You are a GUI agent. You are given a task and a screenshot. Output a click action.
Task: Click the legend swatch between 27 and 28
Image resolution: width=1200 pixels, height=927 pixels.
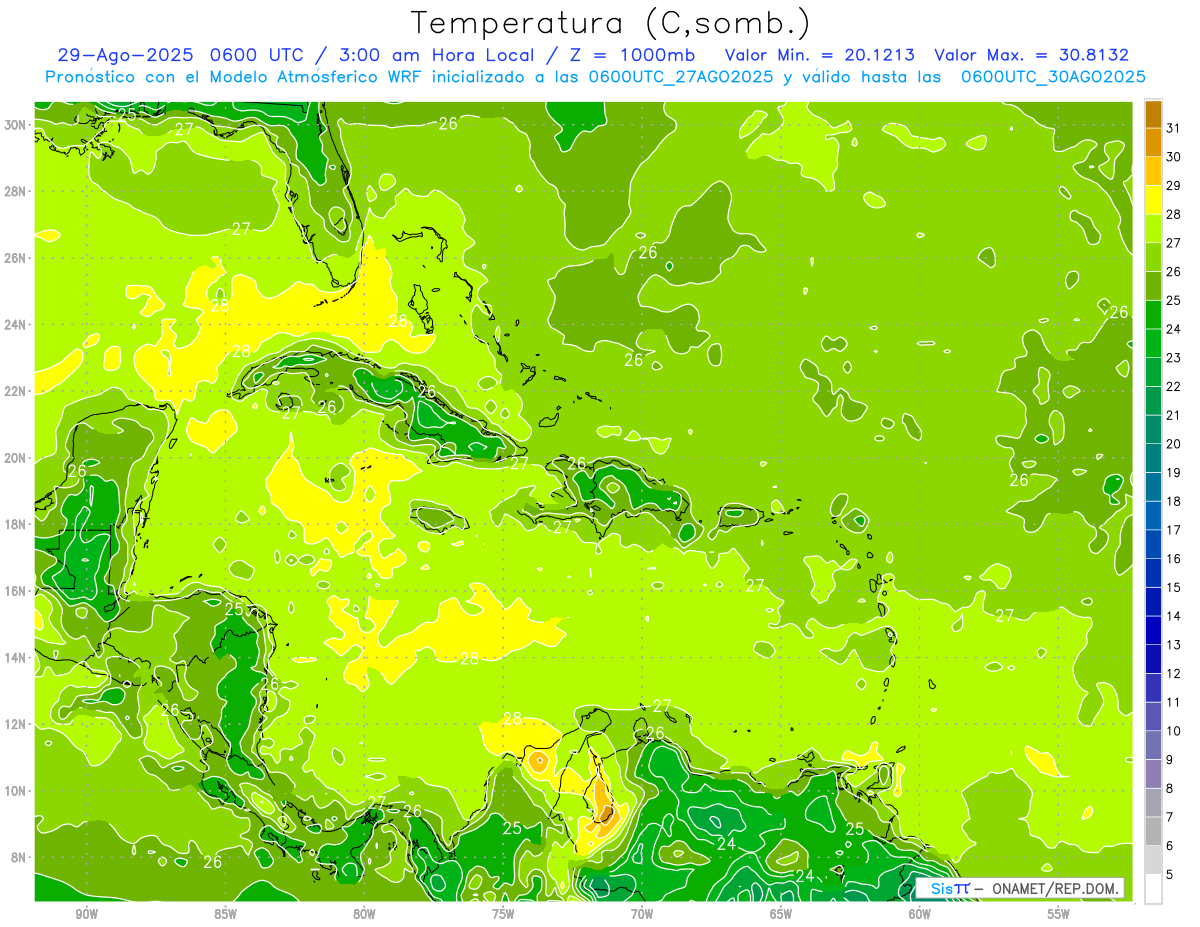(x=1153, y=229)
